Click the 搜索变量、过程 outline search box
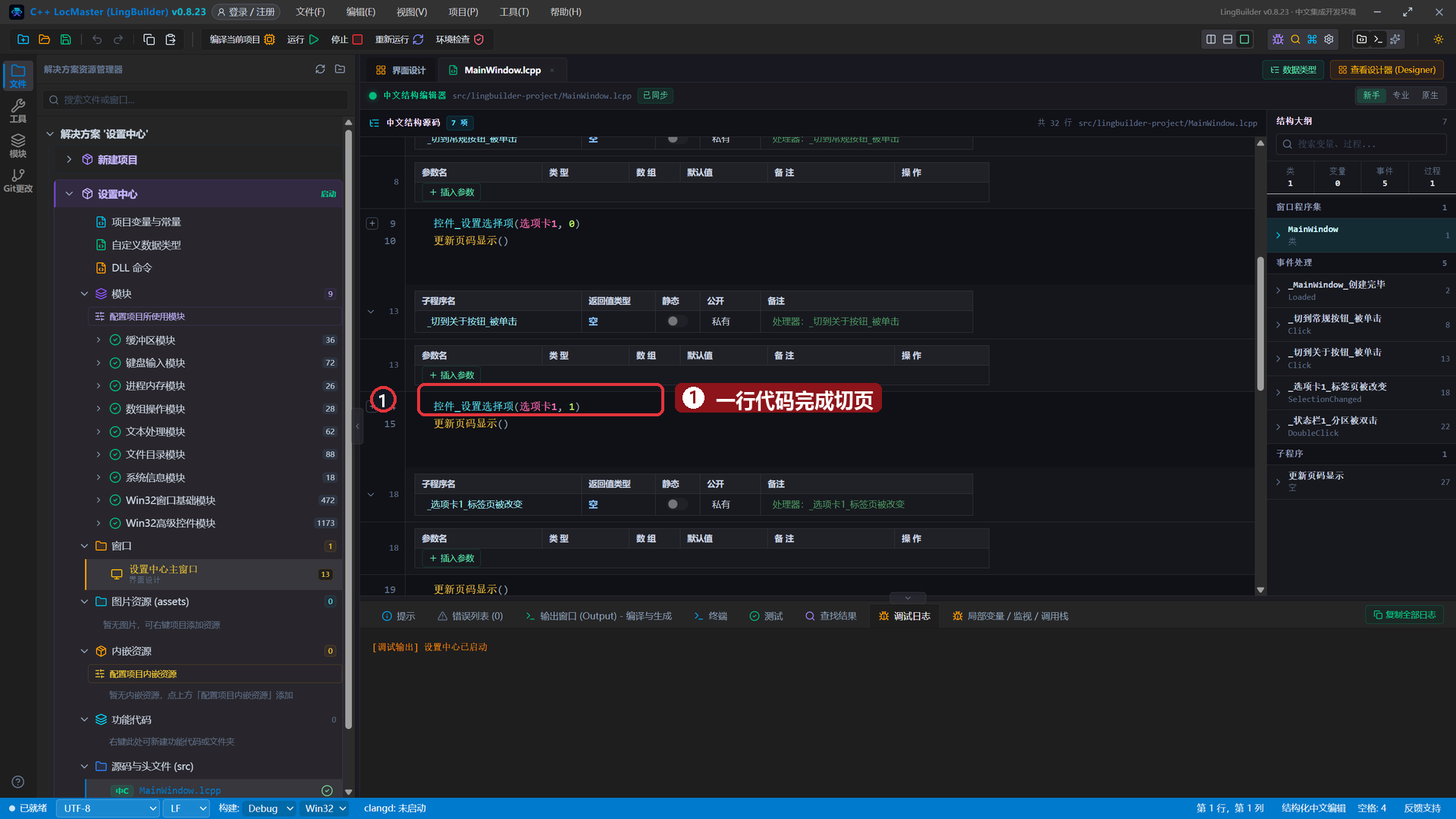This screenshot has width=1456, height=819. coord(1361,144)
